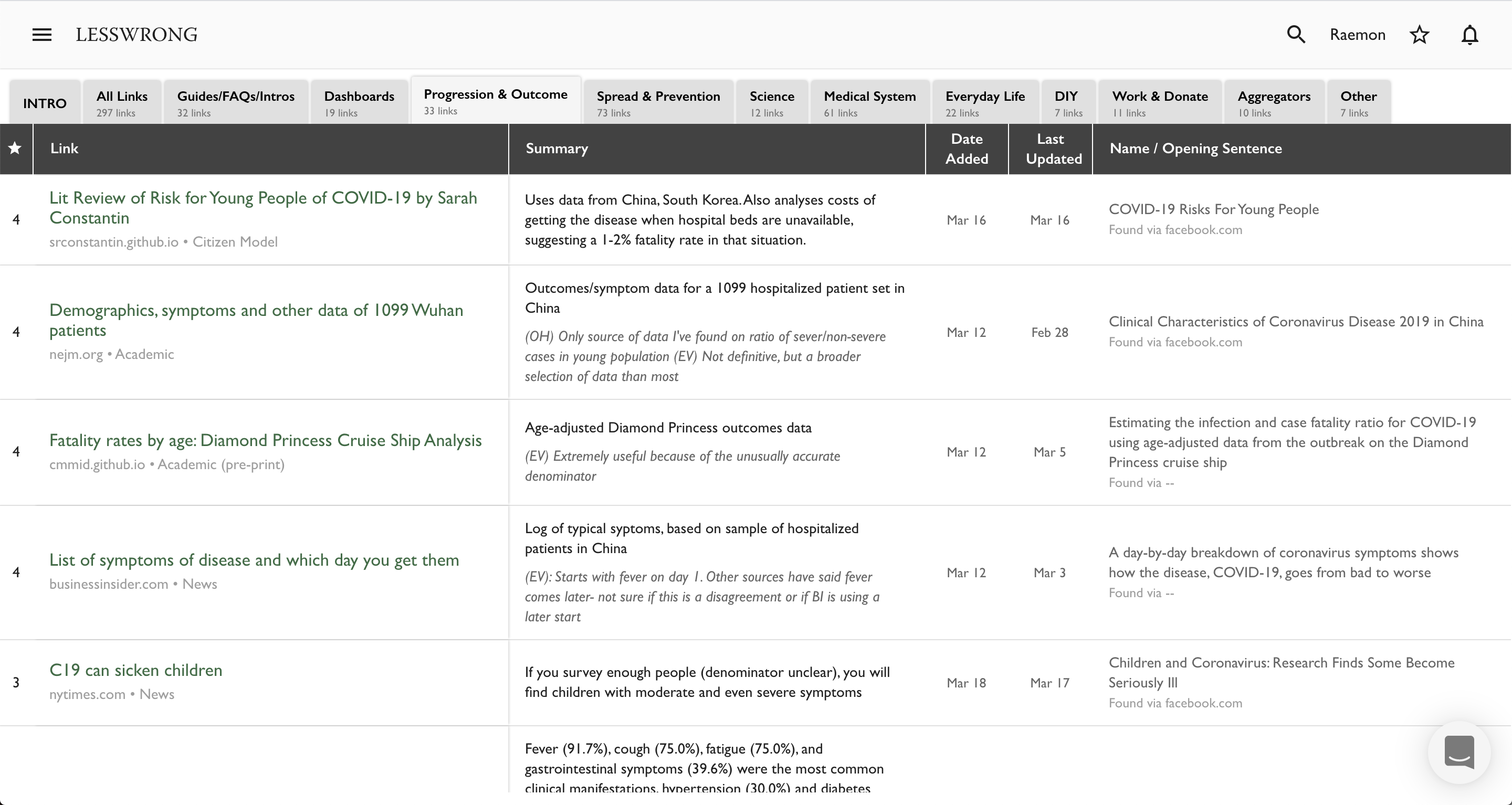Viewport: 1512px width, 805px height.
Task: Click summary 'Log of typical syptoms' text
Action: point(691,538)
